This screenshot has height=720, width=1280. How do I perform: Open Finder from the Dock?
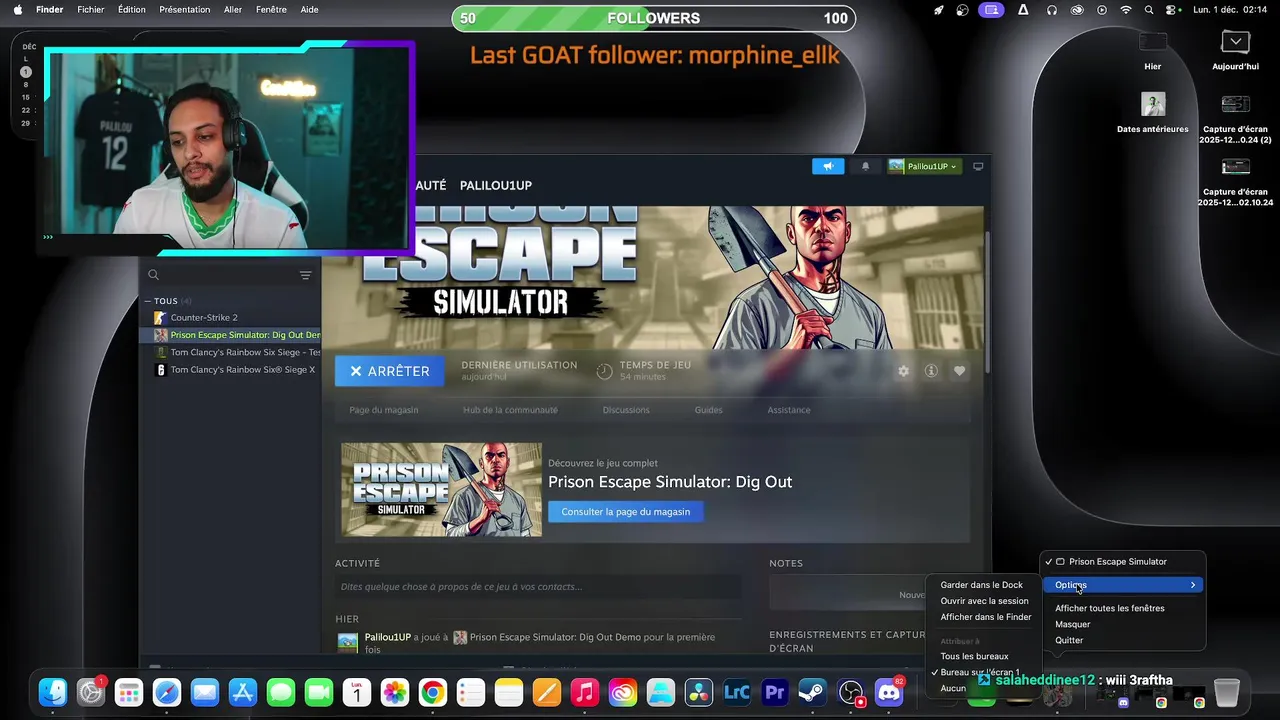53,692
